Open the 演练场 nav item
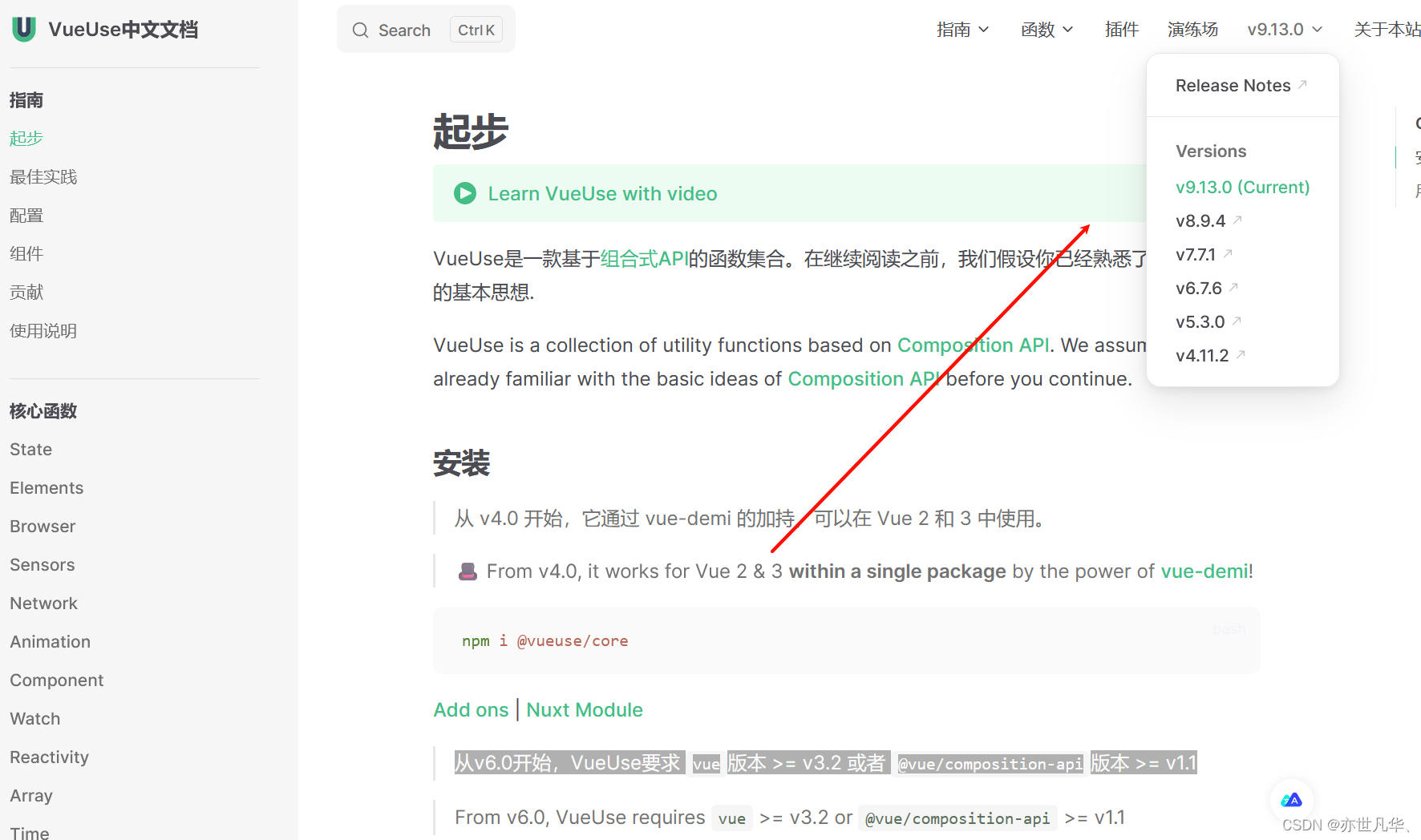Screen dimensions: 1421x840 click(x=1192, y=30)
